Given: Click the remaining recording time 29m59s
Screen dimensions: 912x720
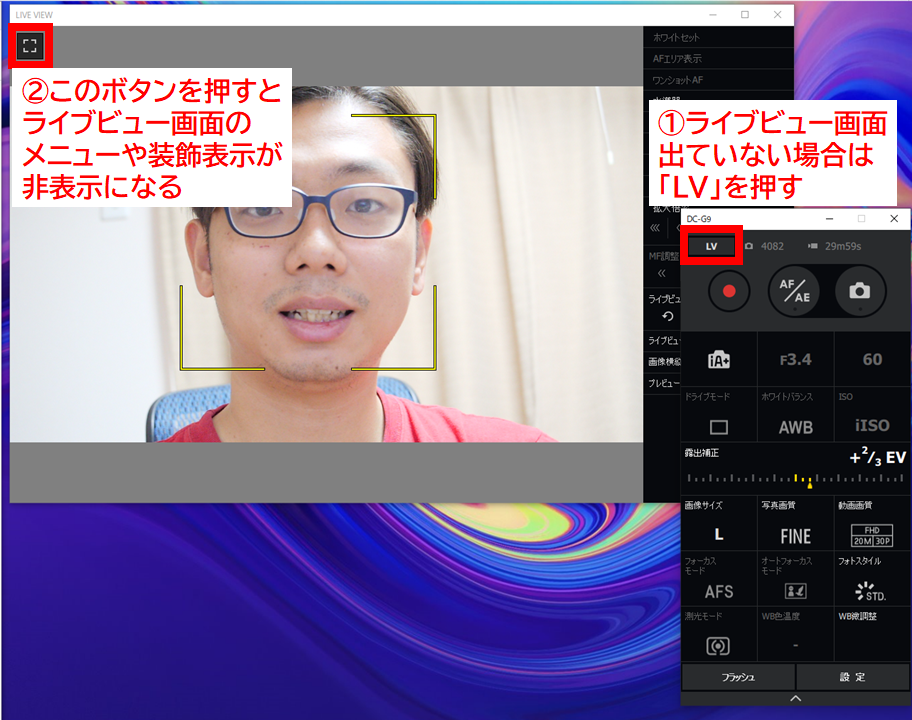Looking at the screenshot, I should pyautogui.click(x=843, y=246).
